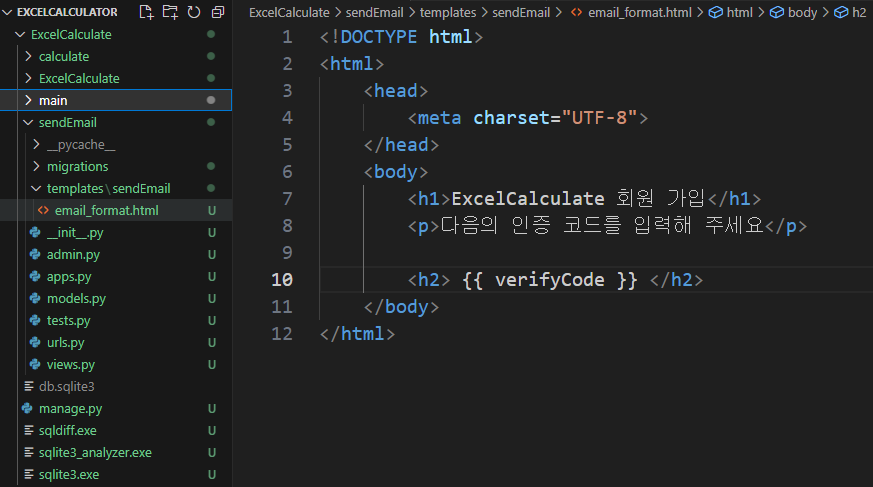Place cursor on verifyCode template variable
Screen dimensions: 873x487
[549, 279]
